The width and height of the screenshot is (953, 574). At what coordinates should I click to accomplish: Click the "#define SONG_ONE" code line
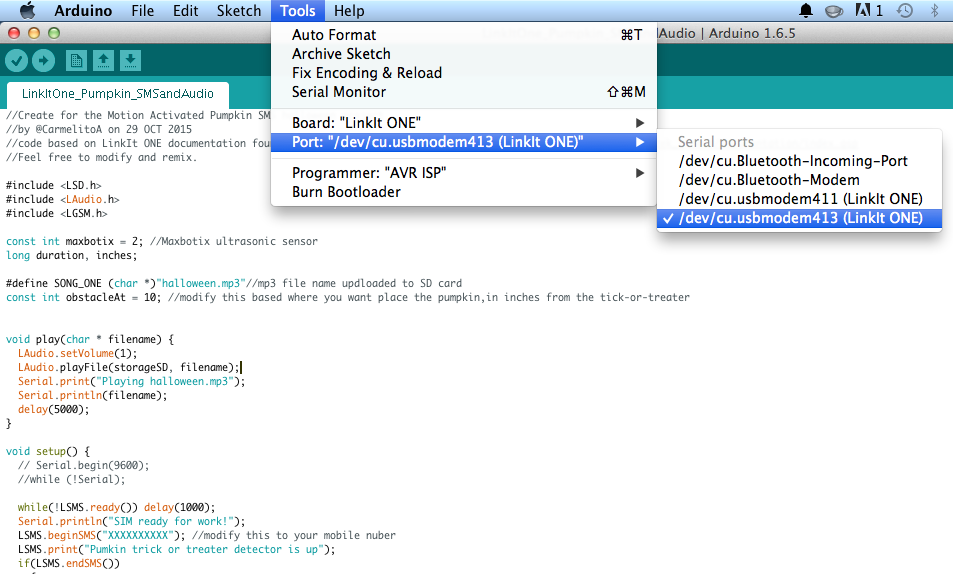[x=233, y=283]
